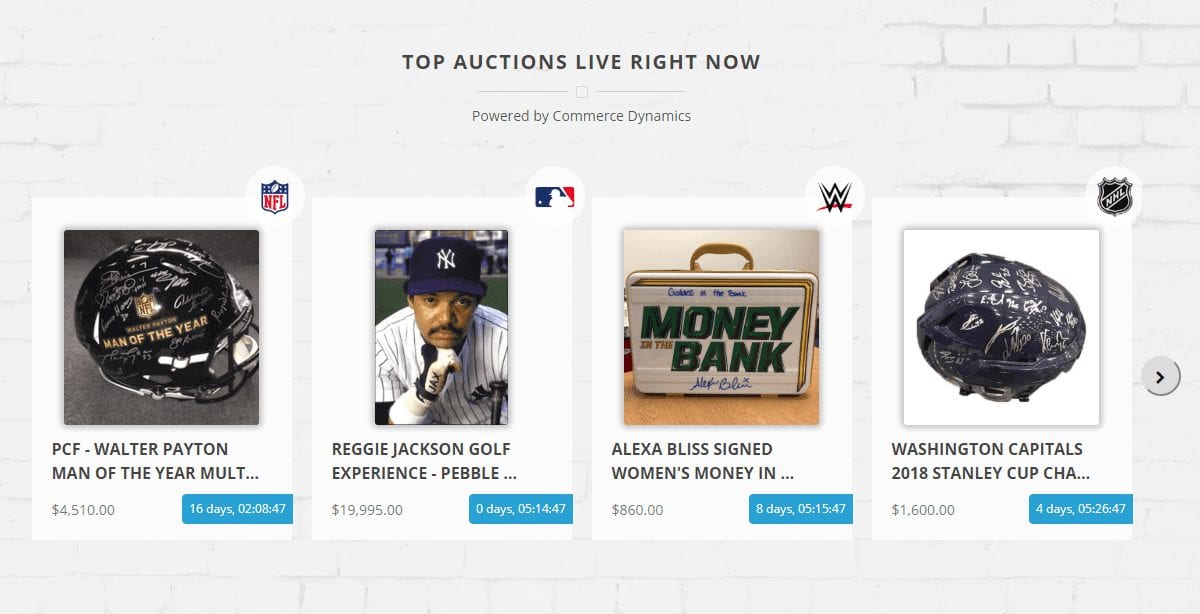The height and width of the screenshot is (614, 1200).
Task: Click the NFL league badge icon
Action: (274, 196)
